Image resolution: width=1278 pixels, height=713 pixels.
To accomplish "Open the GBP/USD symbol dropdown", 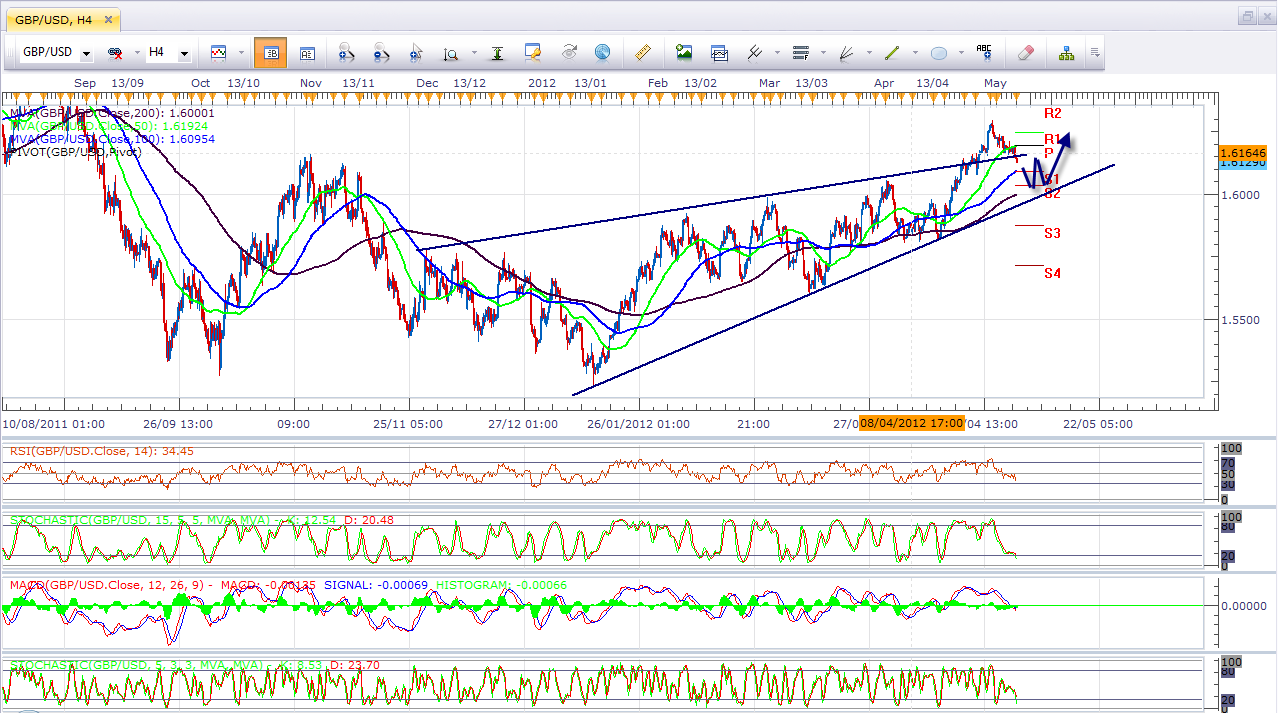I will point(87,53).
